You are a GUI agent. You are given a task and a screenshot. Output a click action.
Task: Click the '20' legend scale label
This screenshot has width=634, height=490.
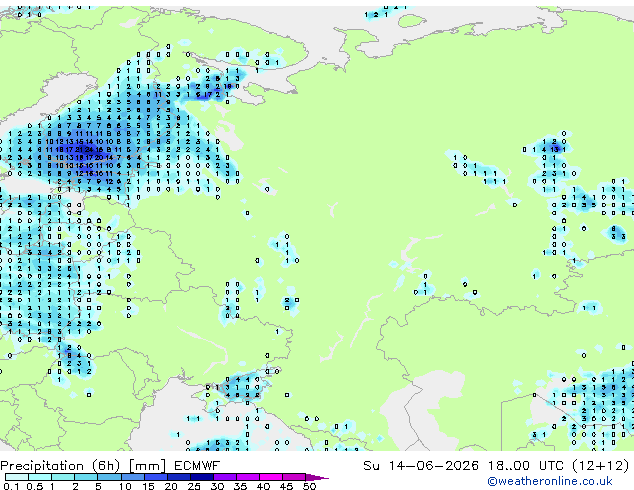[x=171, y=486]
